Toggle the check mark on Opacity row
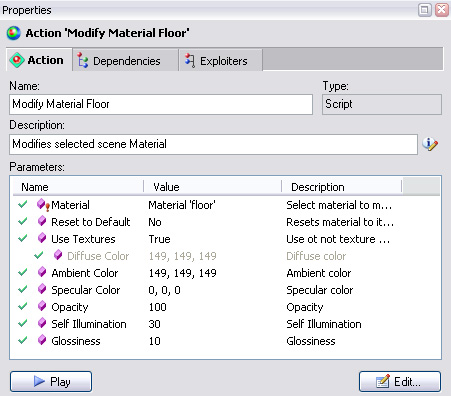The image size is (451, 396). (23, 306)
